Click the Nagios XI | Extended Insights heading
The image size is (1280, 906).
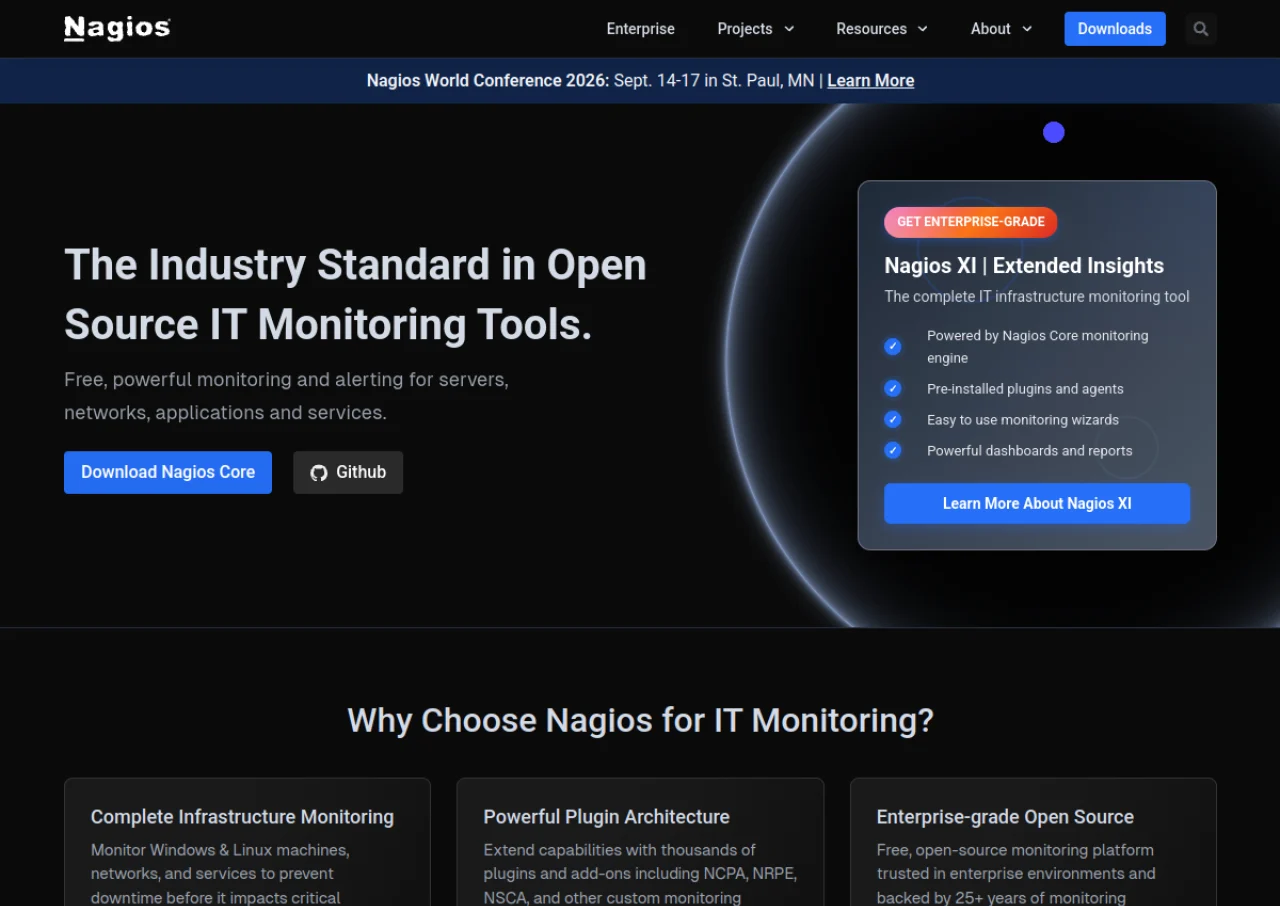[1024, 266]
